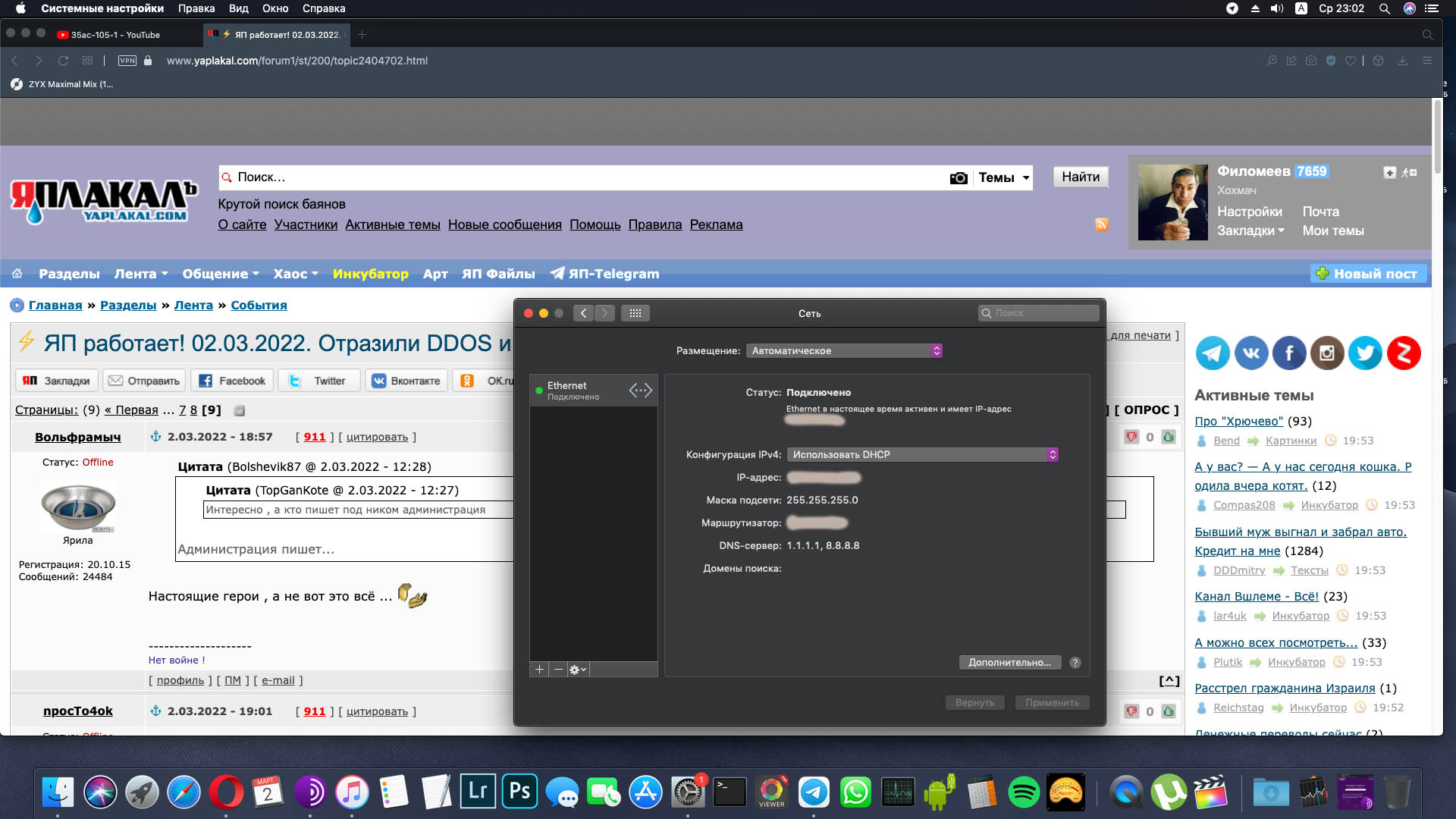Viewport: 1456px width, 819px height.
Task: Upvote Вольфрамыч's post with green thumb
Action: pyautogui.click(x=1169, y=437)
